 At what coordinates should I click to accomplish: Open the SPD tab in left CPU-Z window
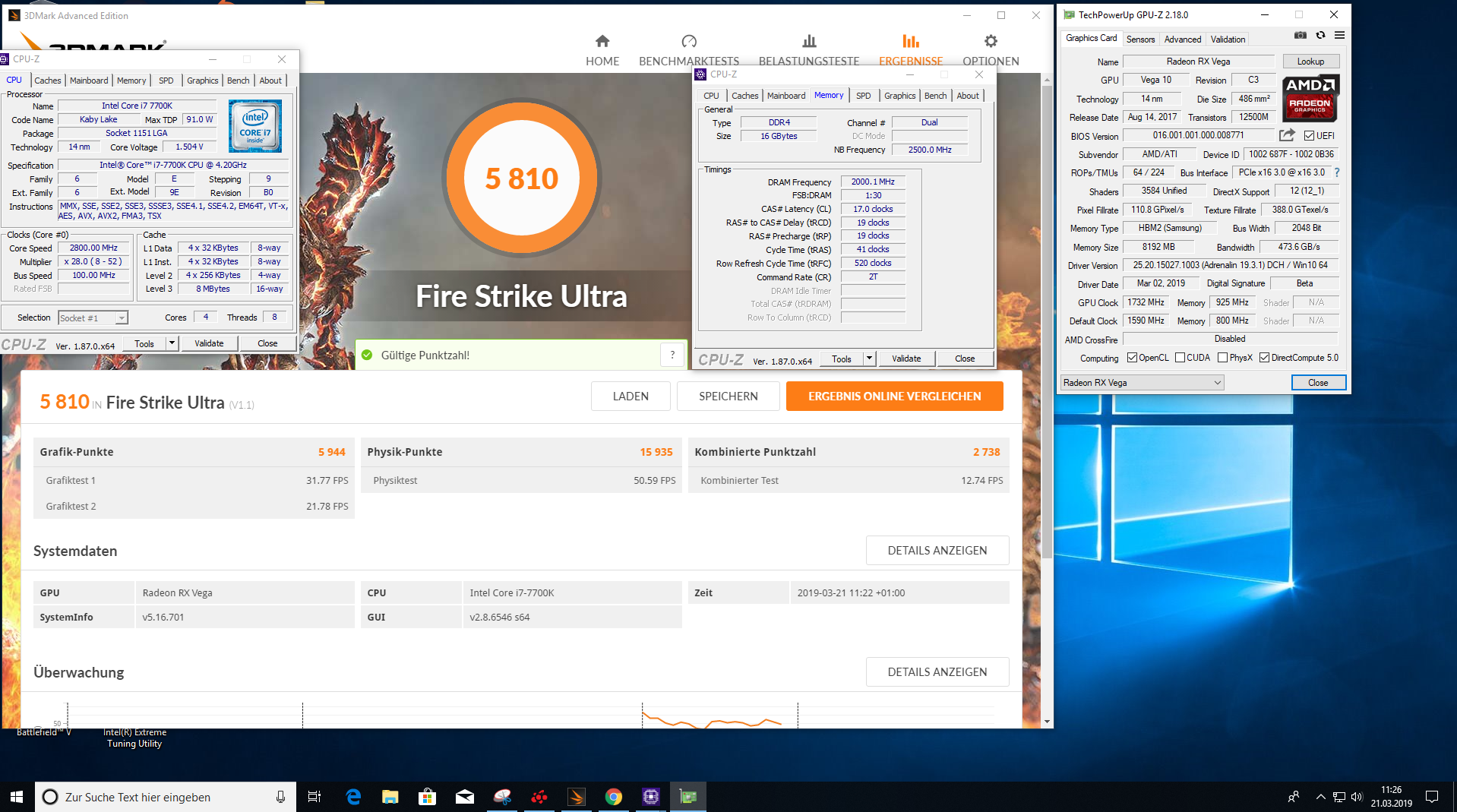[166, 81]
